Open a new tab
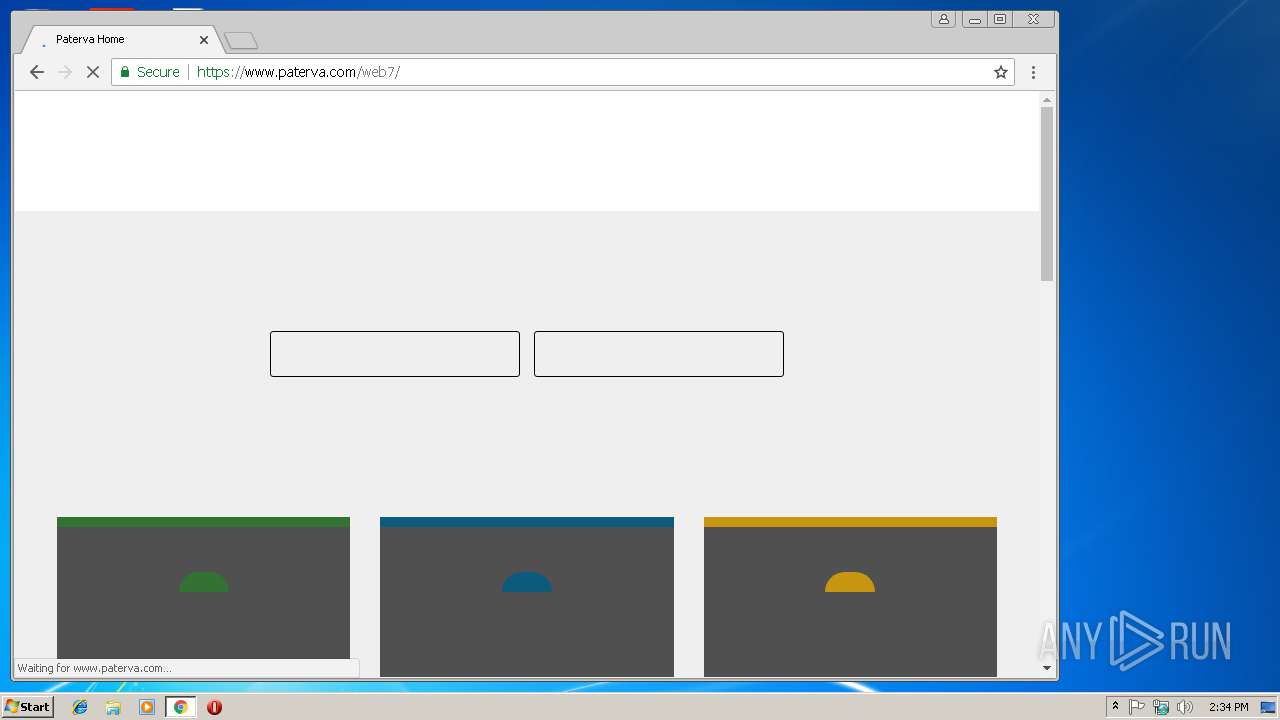This screenshot has width=1280, height=720. tap(241, 41)
